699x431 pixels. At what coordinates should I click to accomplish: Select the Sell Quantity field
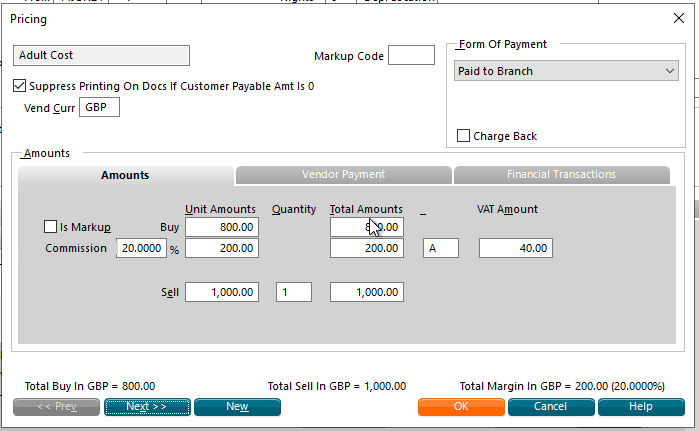point(294,292)
